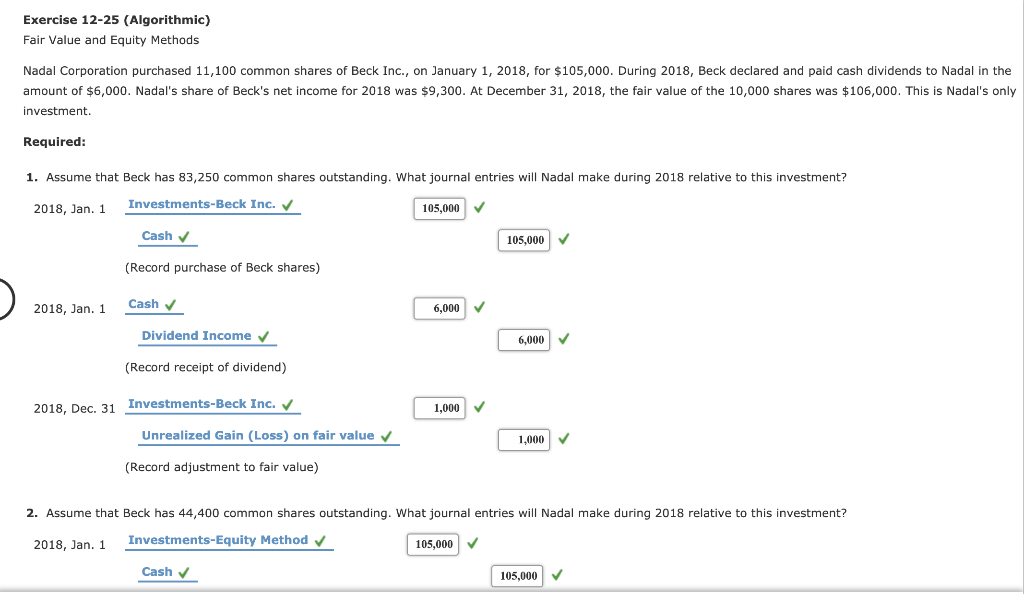Screen dimensions: 1024x594
Task: Click the 6,000 dividend debit amount field
Action: (x=439, y=308)
